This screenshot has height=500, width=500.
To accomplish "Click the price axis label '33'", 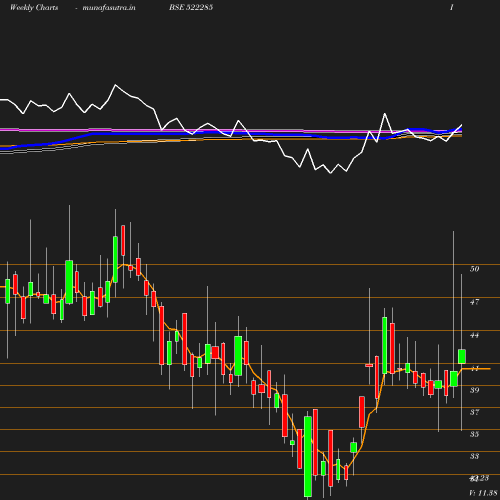I will [474, 456].
